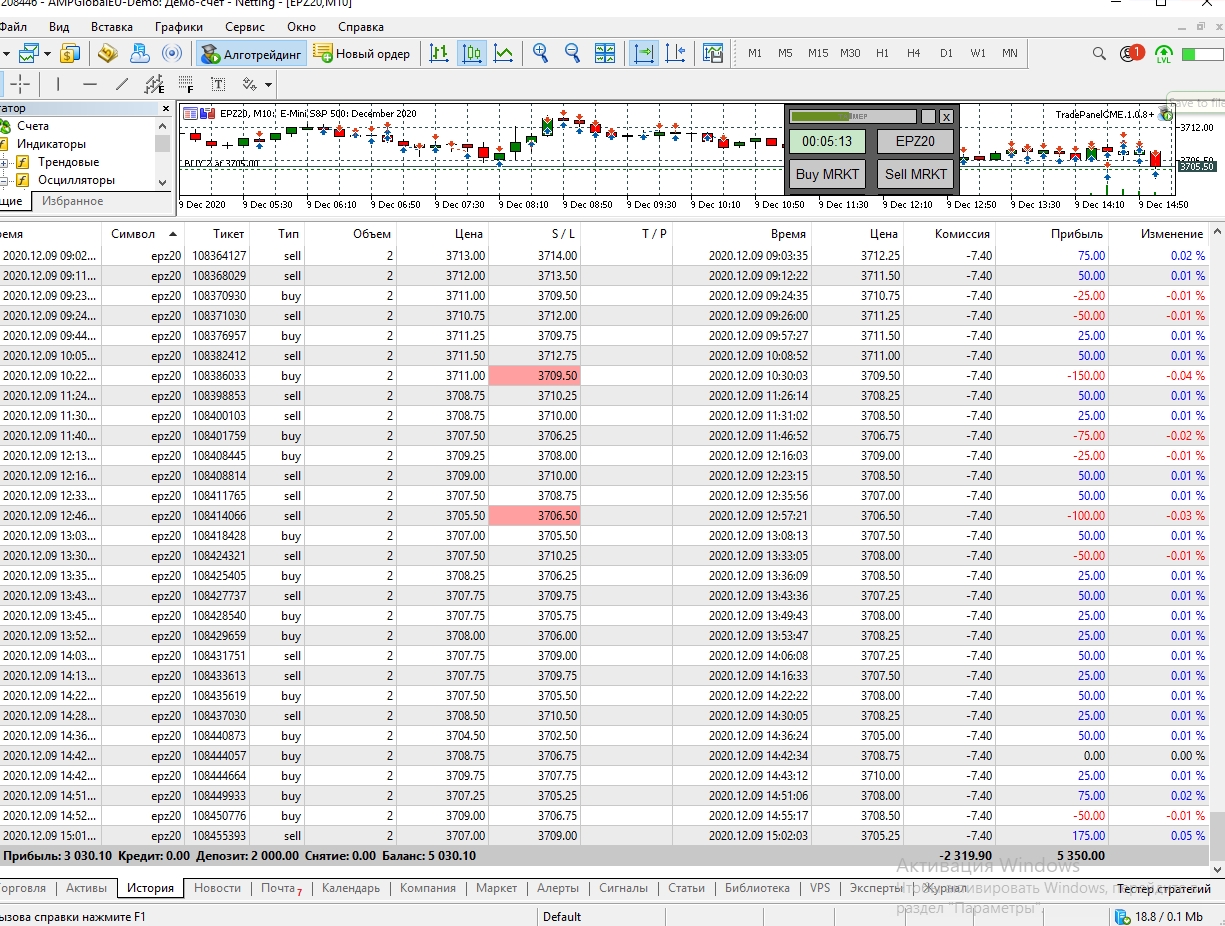Open the objects dropdown arrow in drawing toolbar
The image size is (1225, 926).
coord(268,84)
